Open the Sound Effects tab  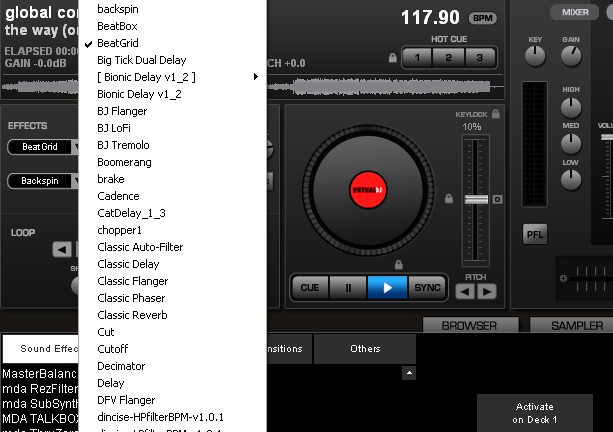click(41, 349)
